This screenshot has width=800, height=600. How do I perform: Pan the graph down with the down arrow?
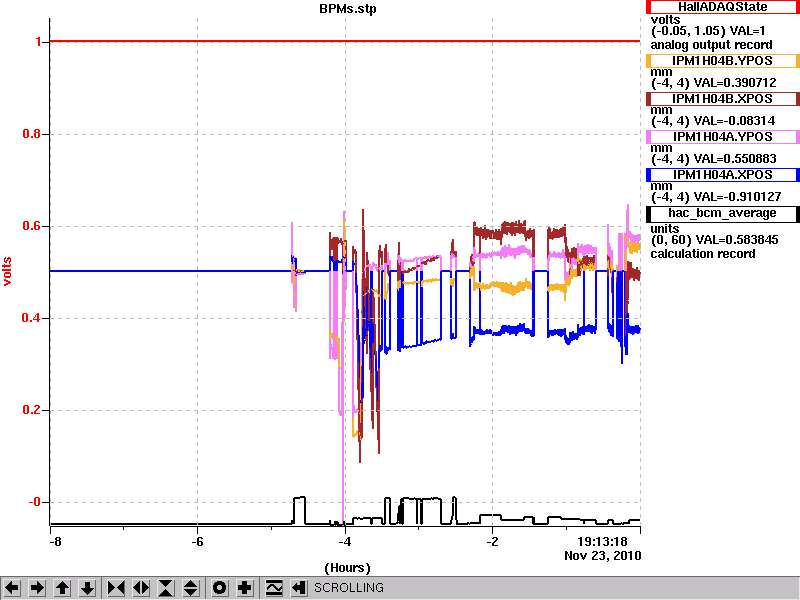click(x=88, y=588)
